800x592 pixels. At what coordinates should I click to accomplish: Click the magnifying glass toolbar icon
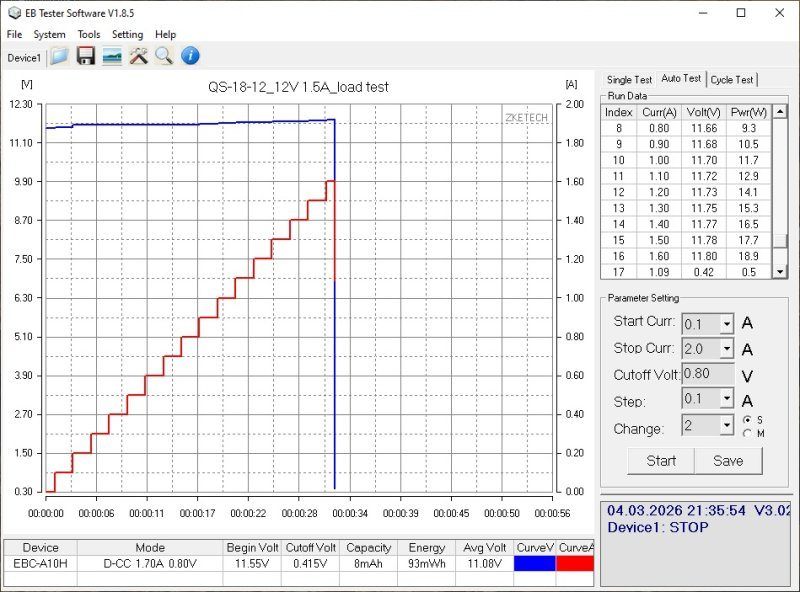pyautogui.click(x=163, y=56)
